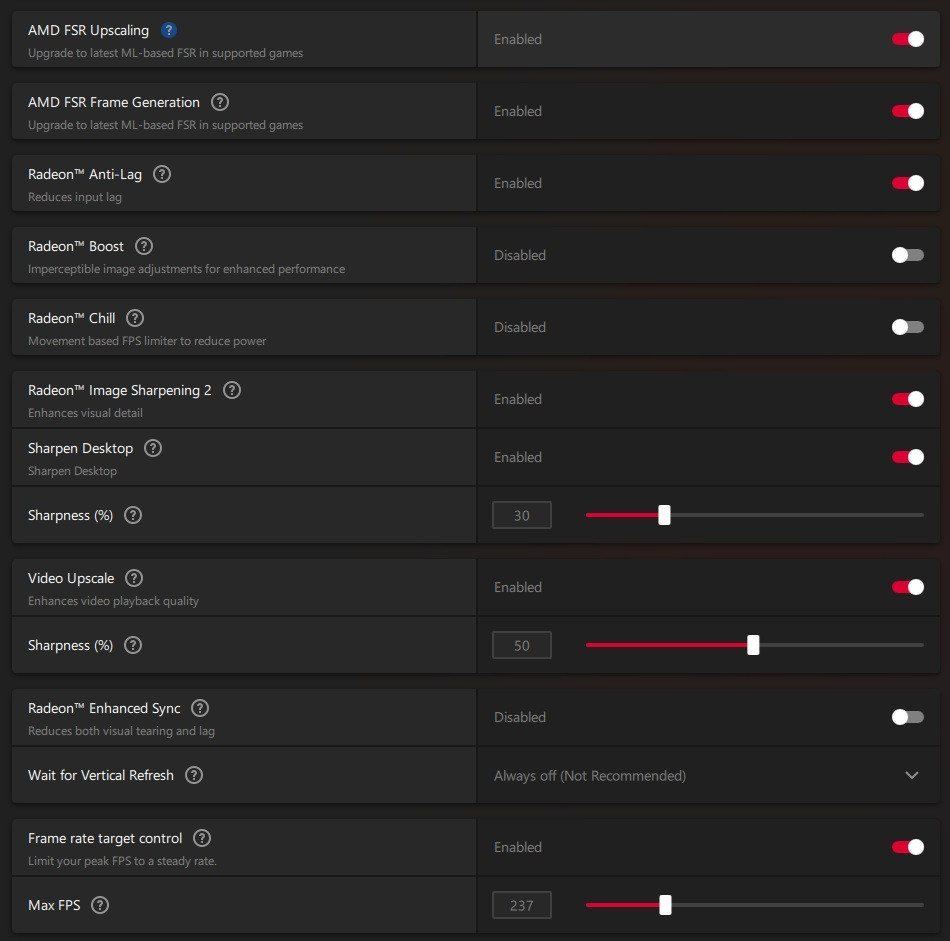Disable the AMD FSR Upscaling toggle
Image resolution: width=950 pixels, height=941 pixels.
[x=907, y=39]
